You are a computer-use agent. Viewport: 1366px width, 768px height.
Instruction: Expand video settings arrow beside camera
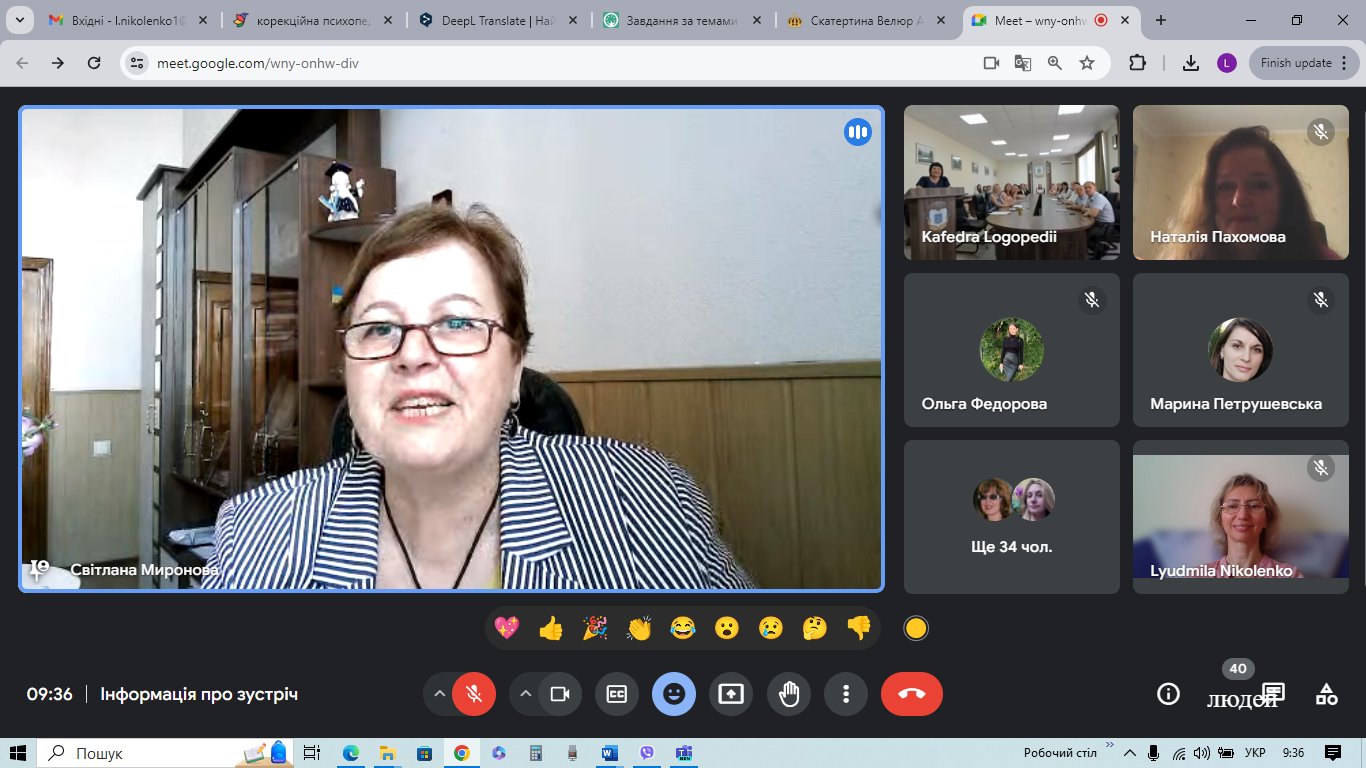(526, 694)
